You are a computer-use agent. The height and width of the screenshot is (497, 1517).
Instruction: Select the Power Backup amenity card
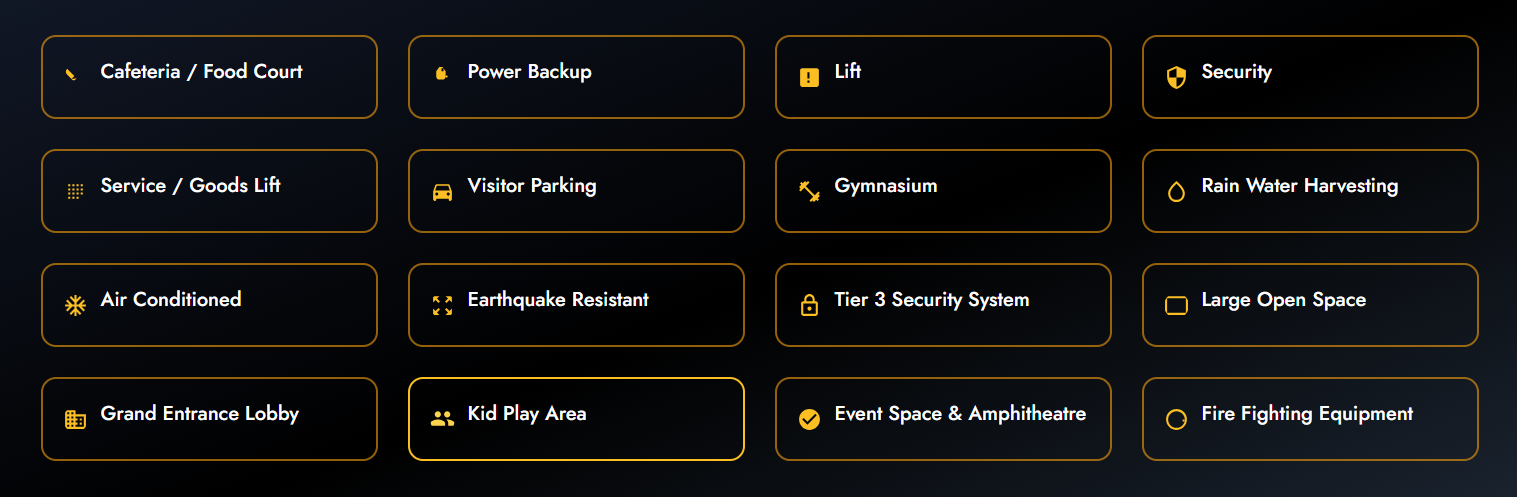[x=576, y=77]
